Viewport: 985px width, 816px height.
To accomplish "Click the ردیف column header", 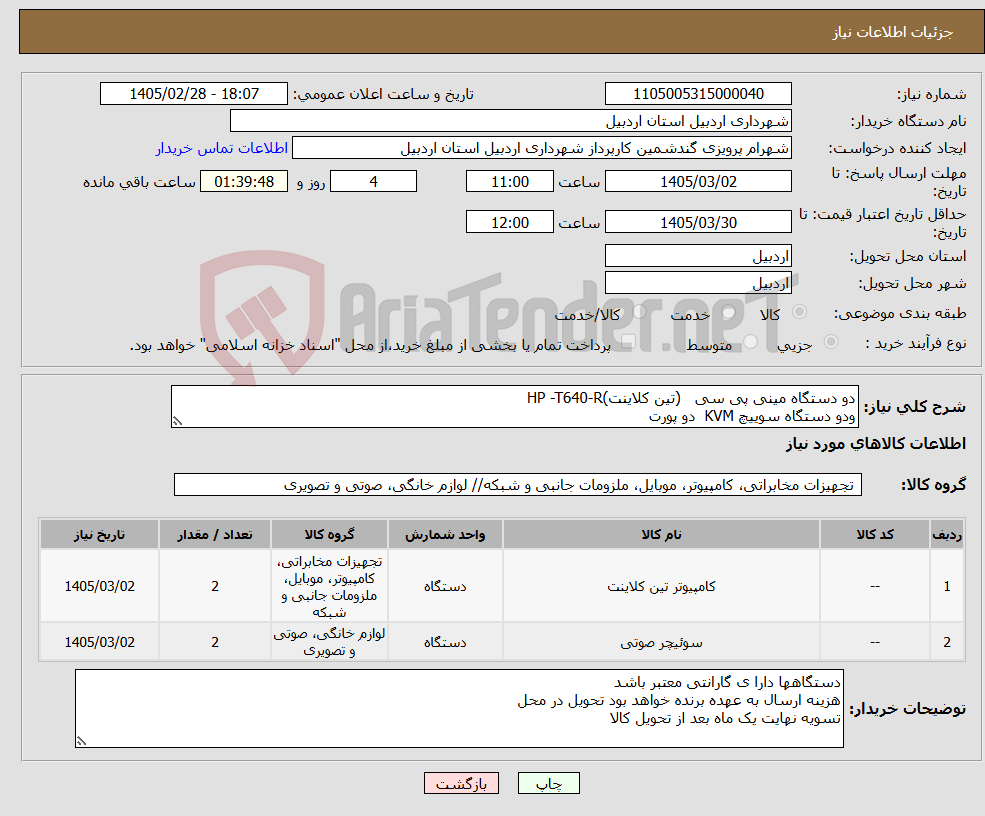I will point(947,535).
